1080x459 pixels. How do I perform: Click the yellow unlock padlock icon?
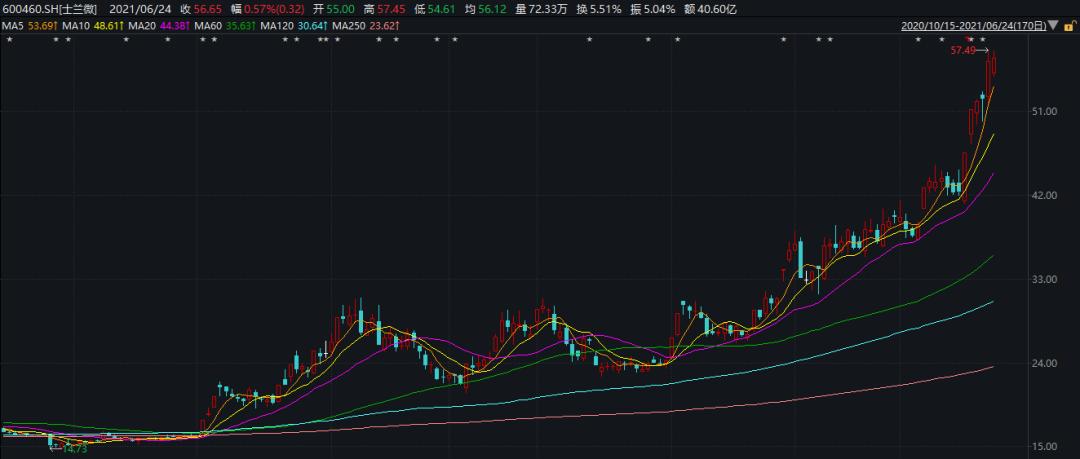pos(1068,26)
